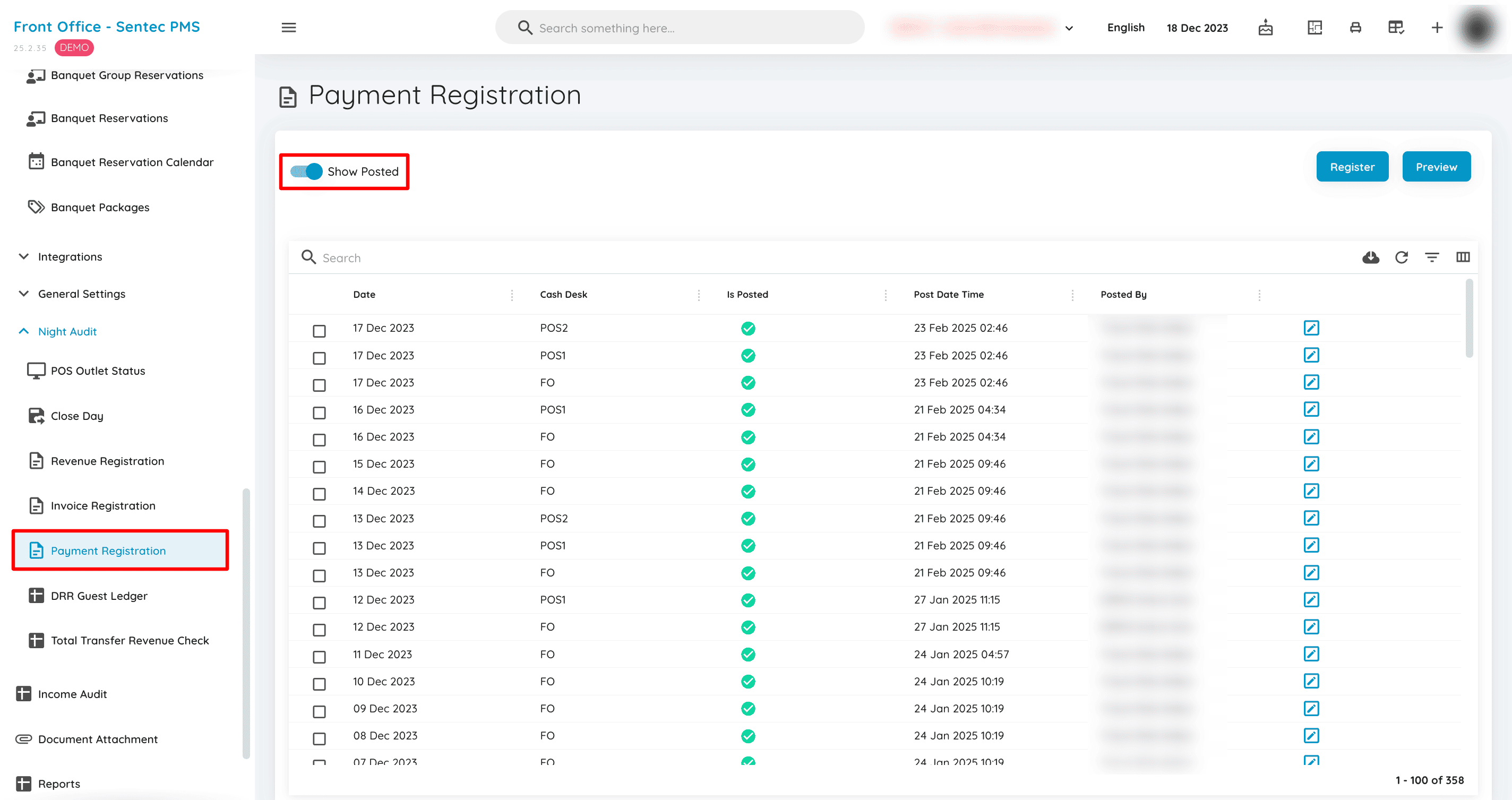Open the property selector dropdown arrow
Screen dimensions: 1512x800
[x=1069, y=28]
